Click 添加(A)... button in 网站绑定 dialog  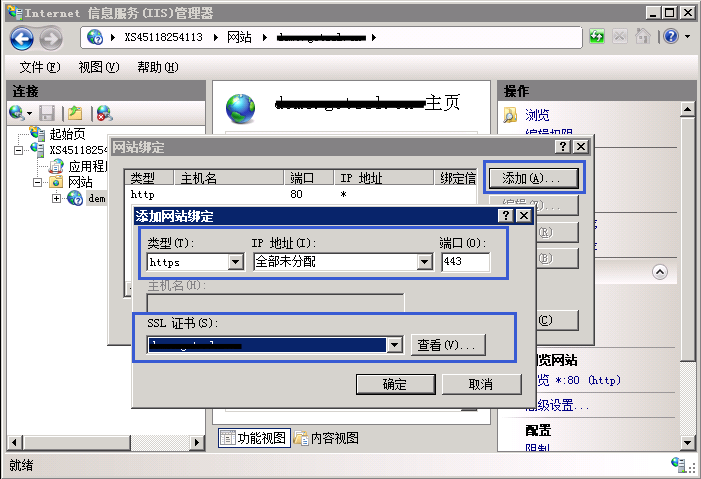[534, 178]
